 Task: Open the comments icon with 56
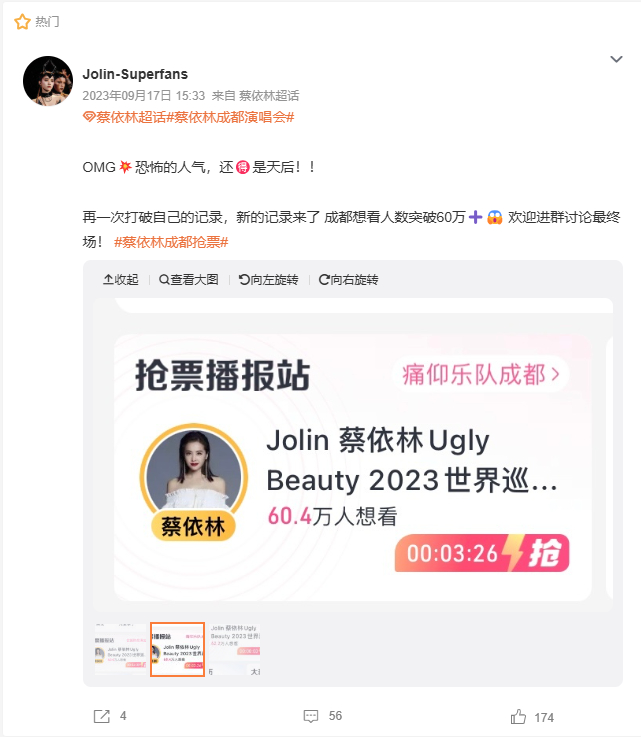click(311, 716)
